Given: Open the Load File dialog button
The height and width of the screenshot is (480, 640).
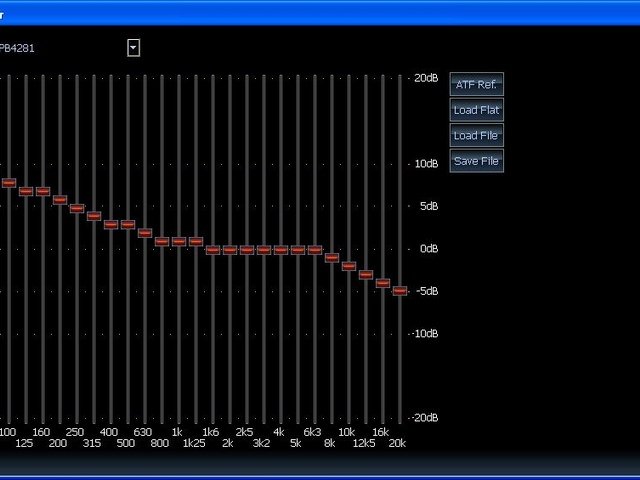Looking at the screenshot, I should pos(476,136).
